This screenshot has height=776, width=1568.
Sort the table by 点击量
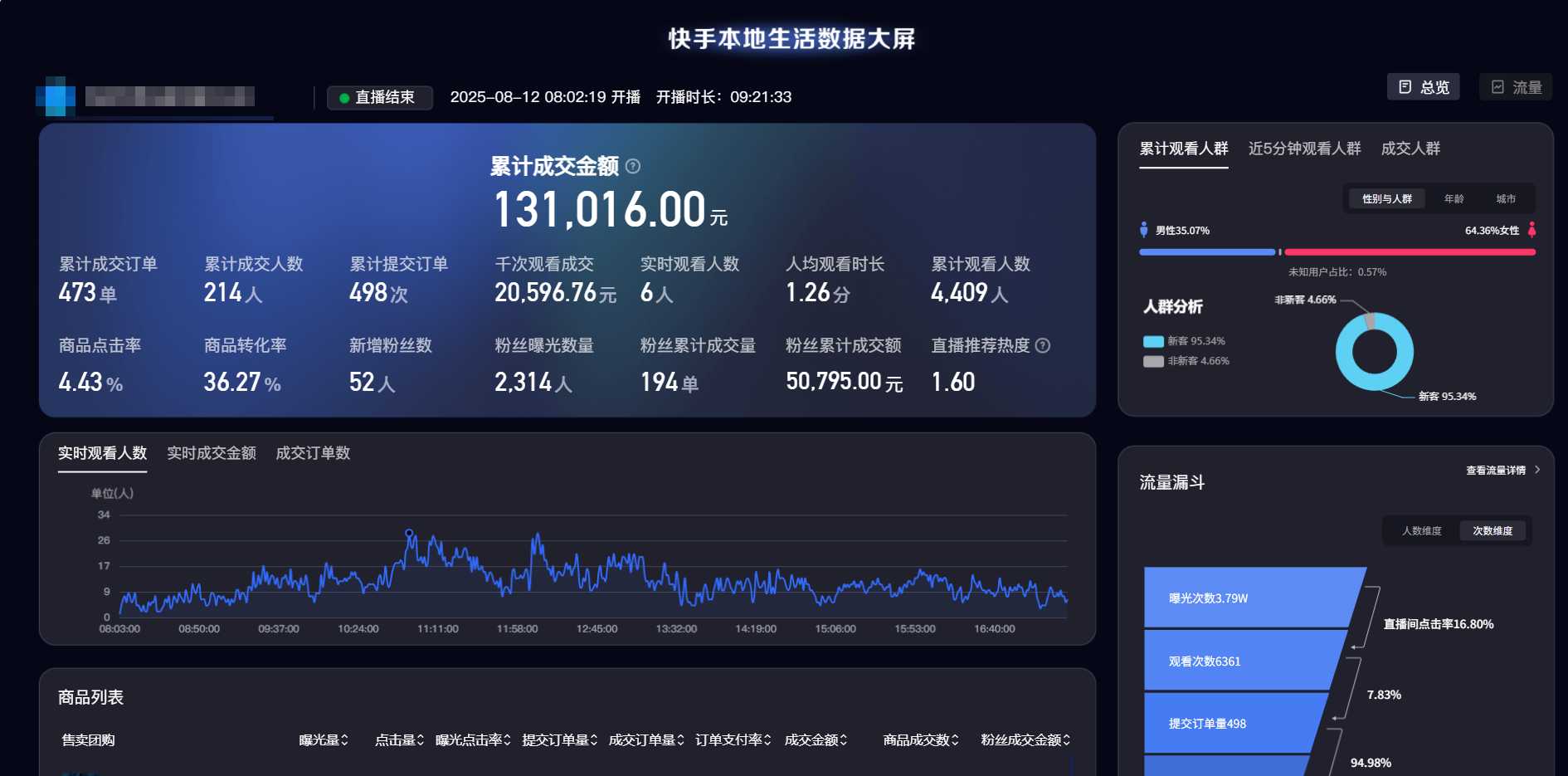(399, 740)
